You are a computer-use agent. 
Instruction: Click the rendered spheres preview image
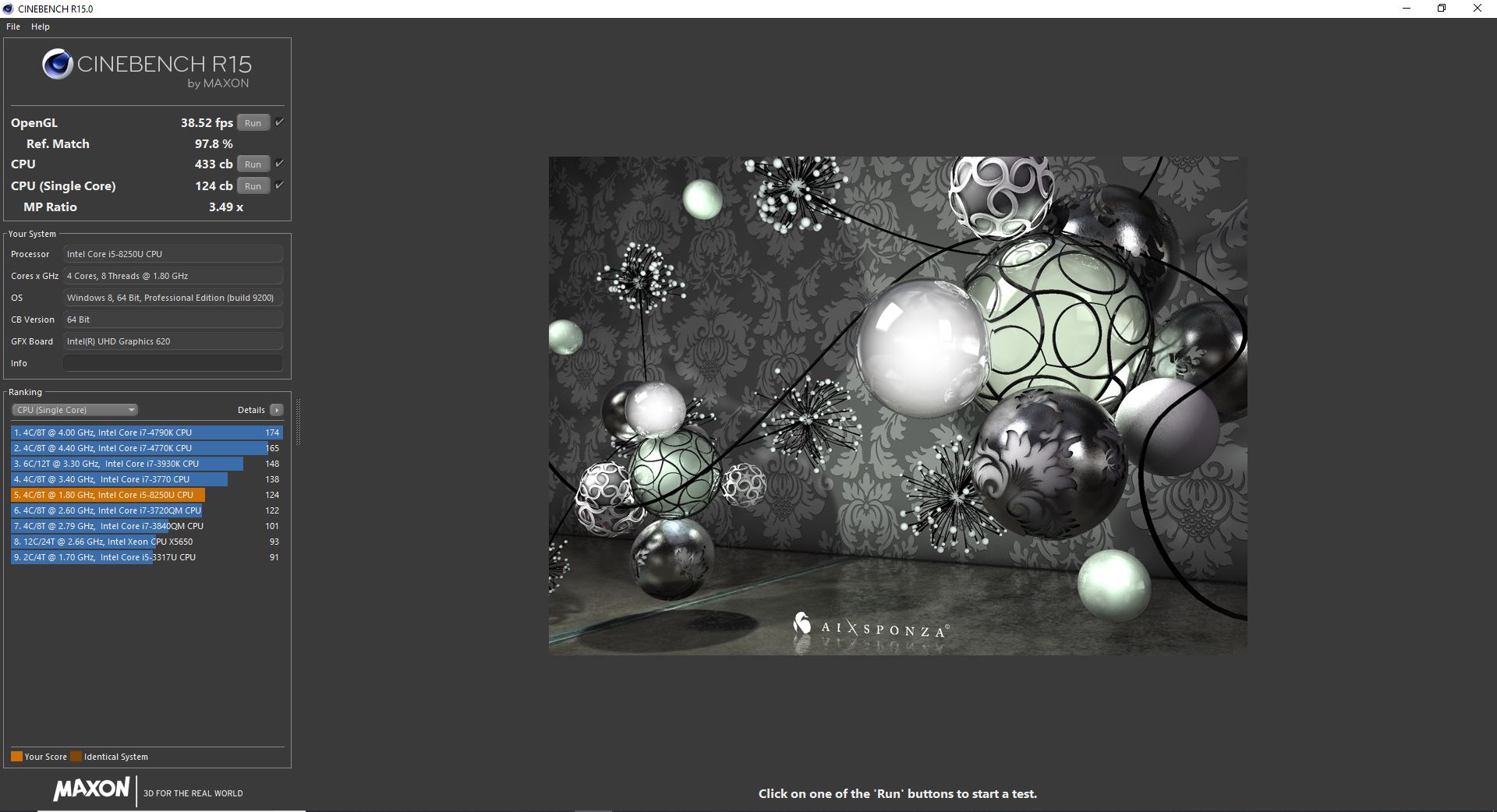point(897,405)
